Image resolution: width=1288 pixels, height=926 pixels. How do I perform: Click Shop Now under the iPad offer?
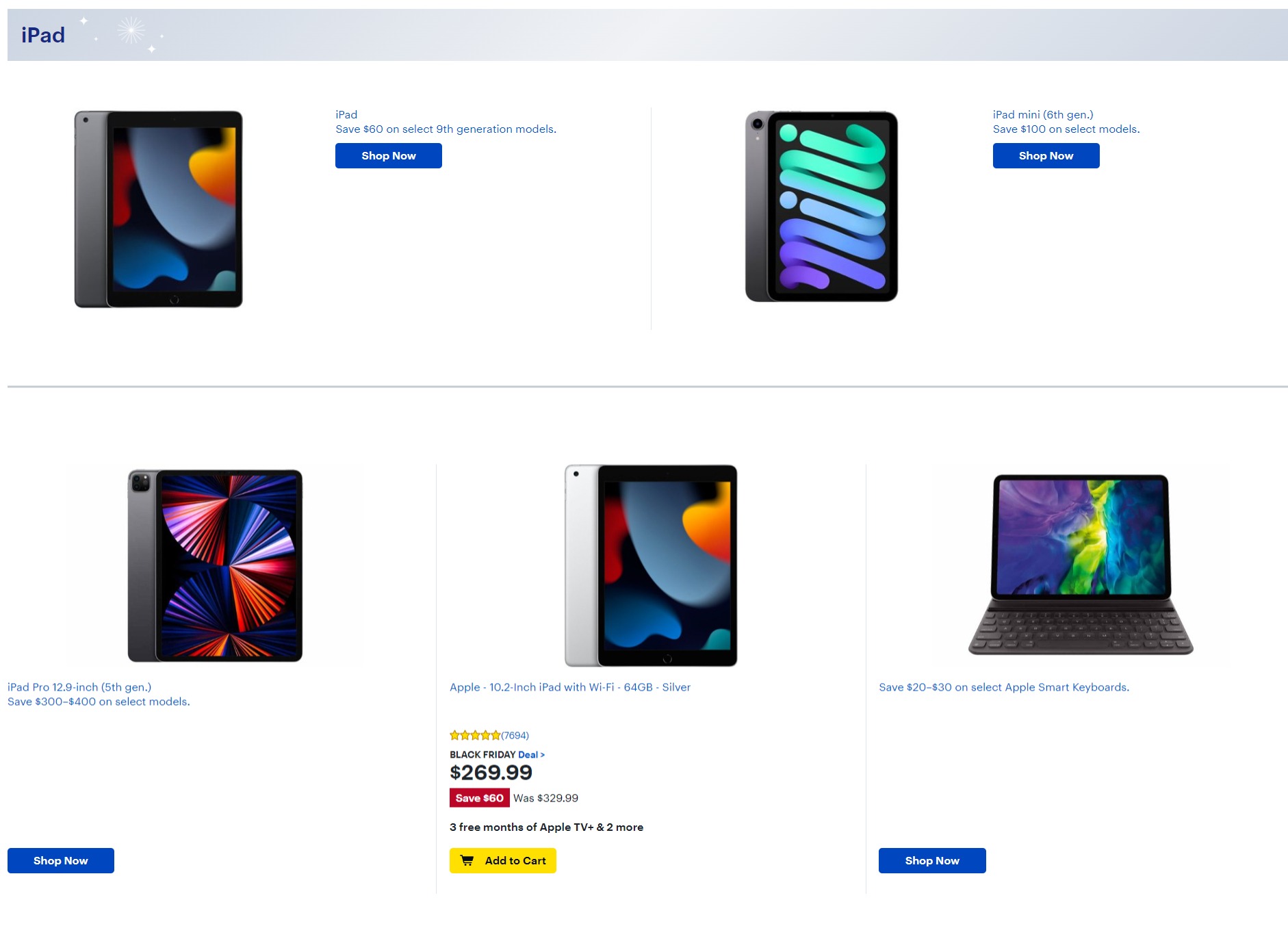pos(388,156)
